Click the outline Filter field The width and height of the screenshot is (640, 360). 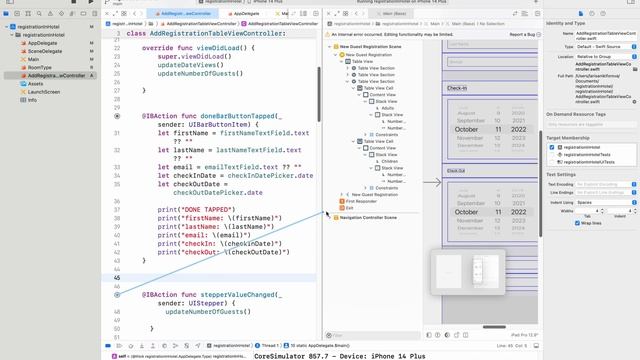click(373, 336)
